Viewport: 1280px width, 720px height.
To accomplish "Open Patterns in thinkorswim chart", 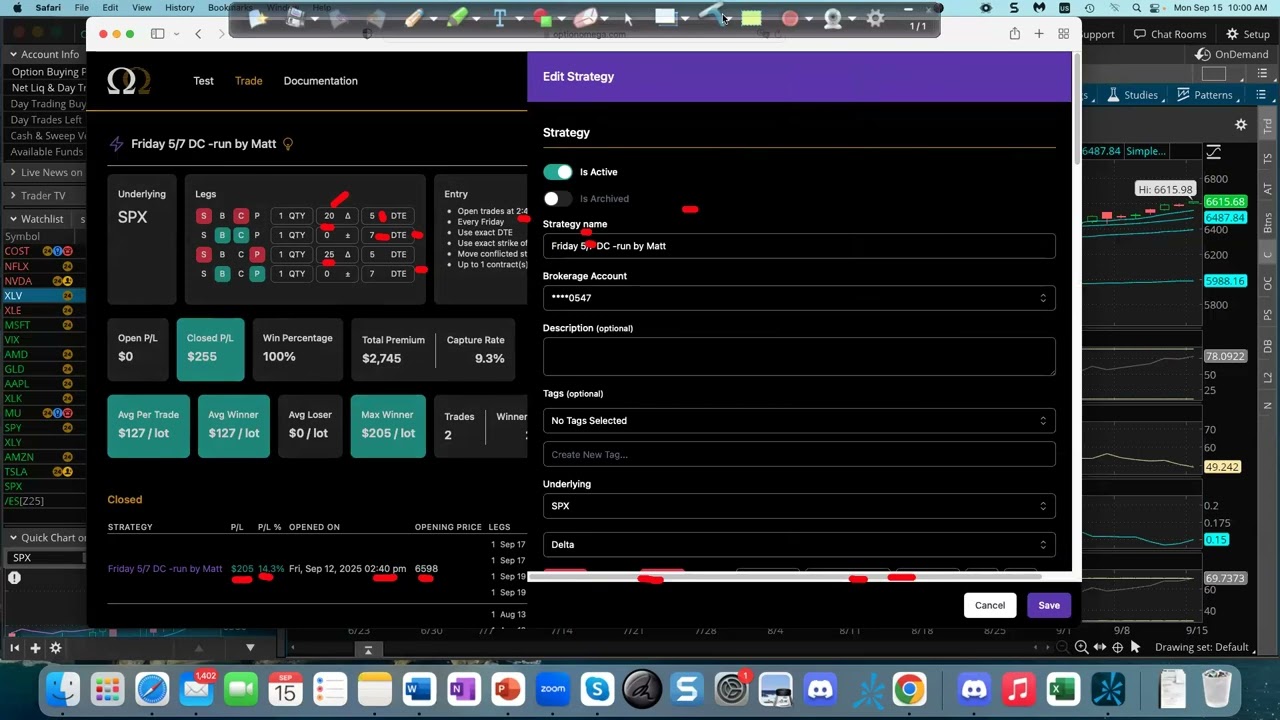I will click(x=1205, y=95).
